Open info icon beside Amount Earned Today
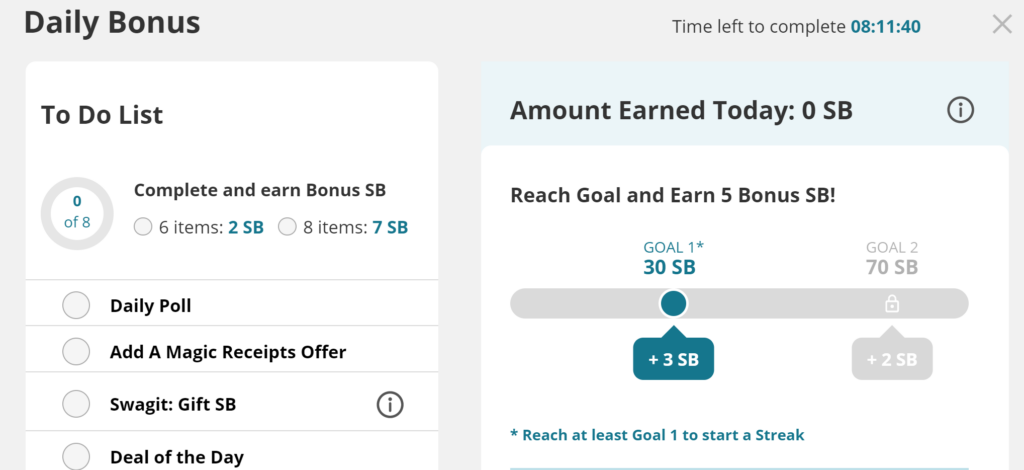 tap(960, 110)
